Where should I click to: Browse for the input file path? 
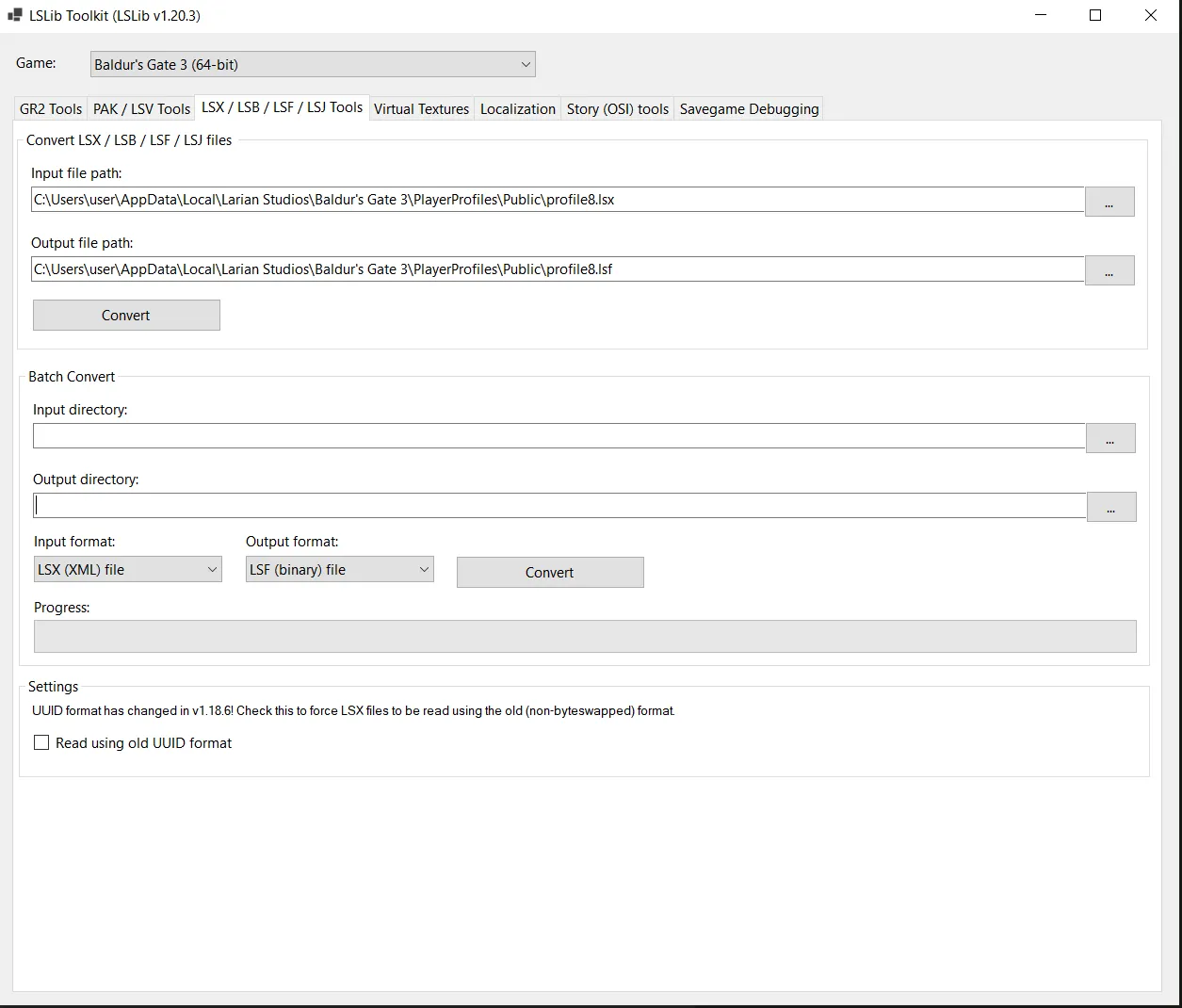point(1109,202)
